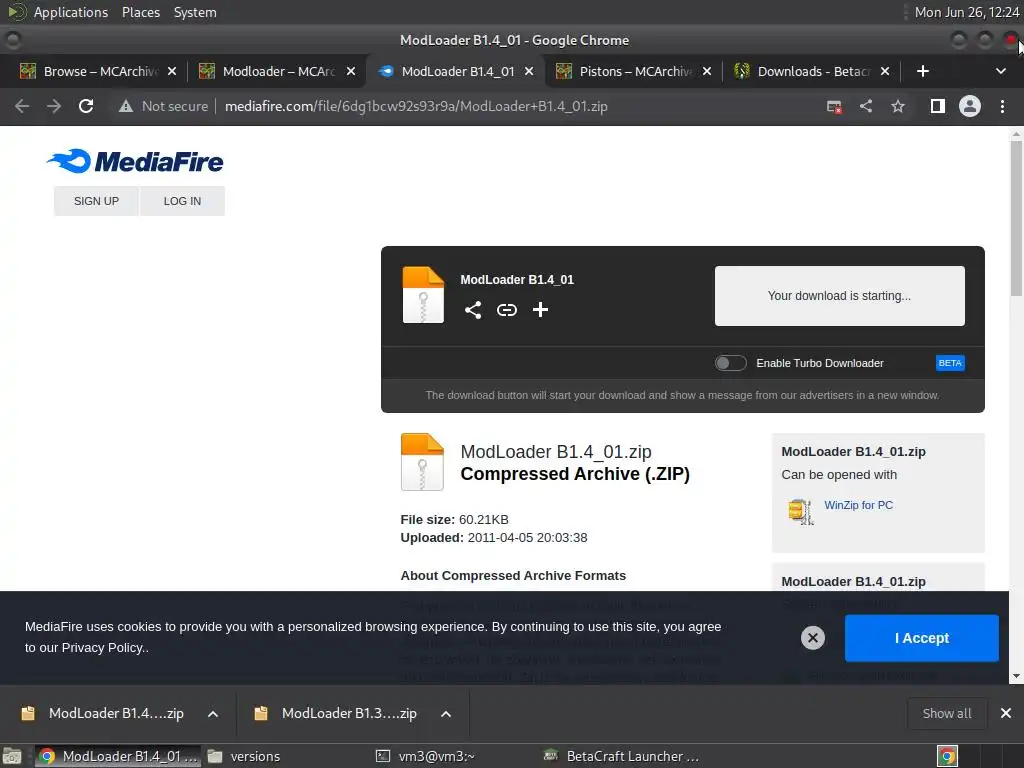Accept cookies with I Accept button
The width and height of the screenshot is (1024, 768).
tap(921, 638)
